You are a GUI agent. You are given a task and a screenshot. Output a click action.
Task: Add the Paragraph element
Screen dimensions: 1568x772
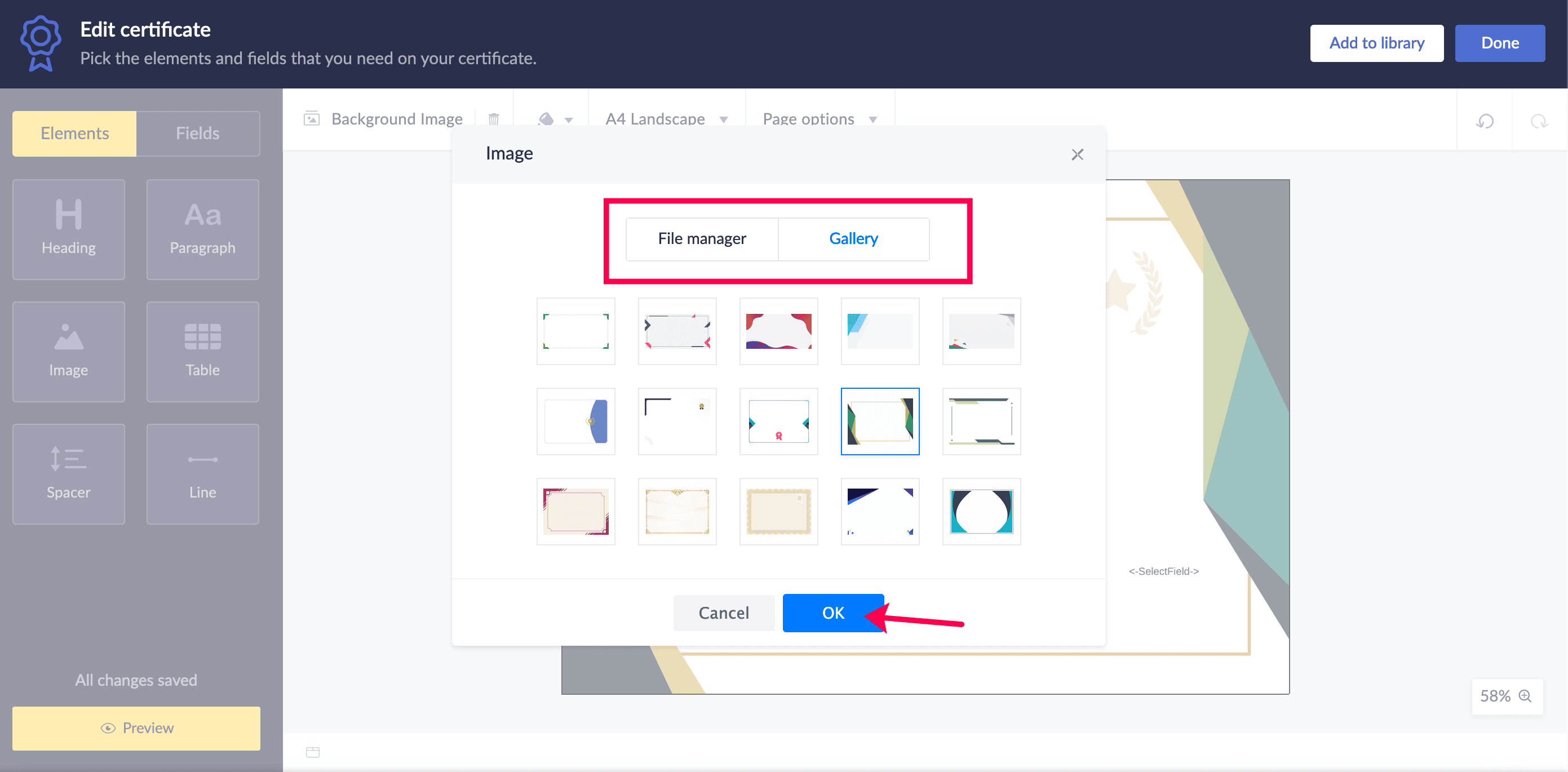(x=203, y=229)
